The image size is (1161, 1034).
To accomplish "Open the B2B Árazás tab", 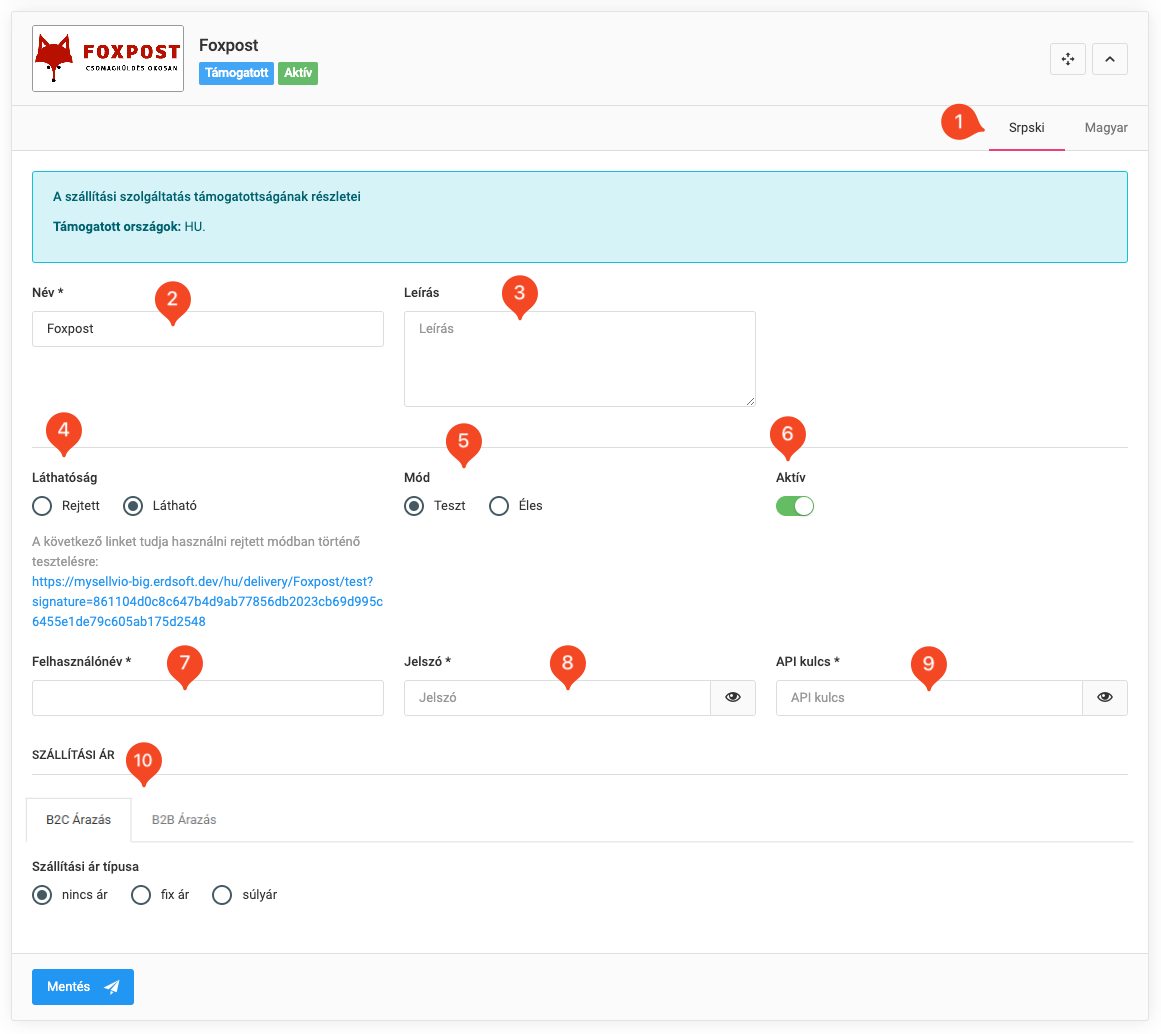I will 184,819.
